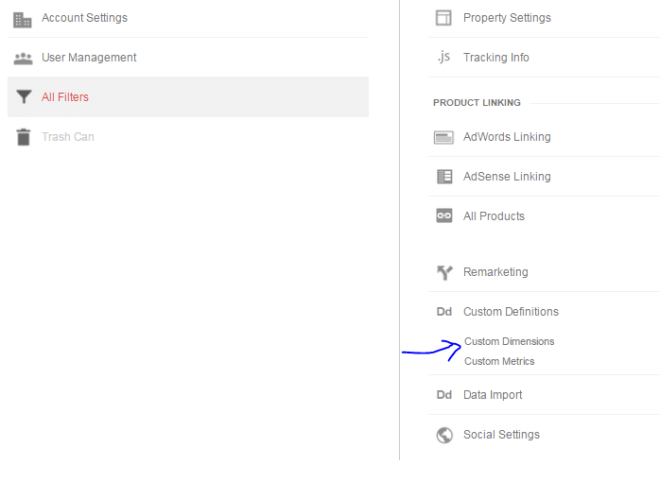This screenshot has height=482, width=660.
Task: Click the Remarketing fork icon
Action: pos(444,272)
